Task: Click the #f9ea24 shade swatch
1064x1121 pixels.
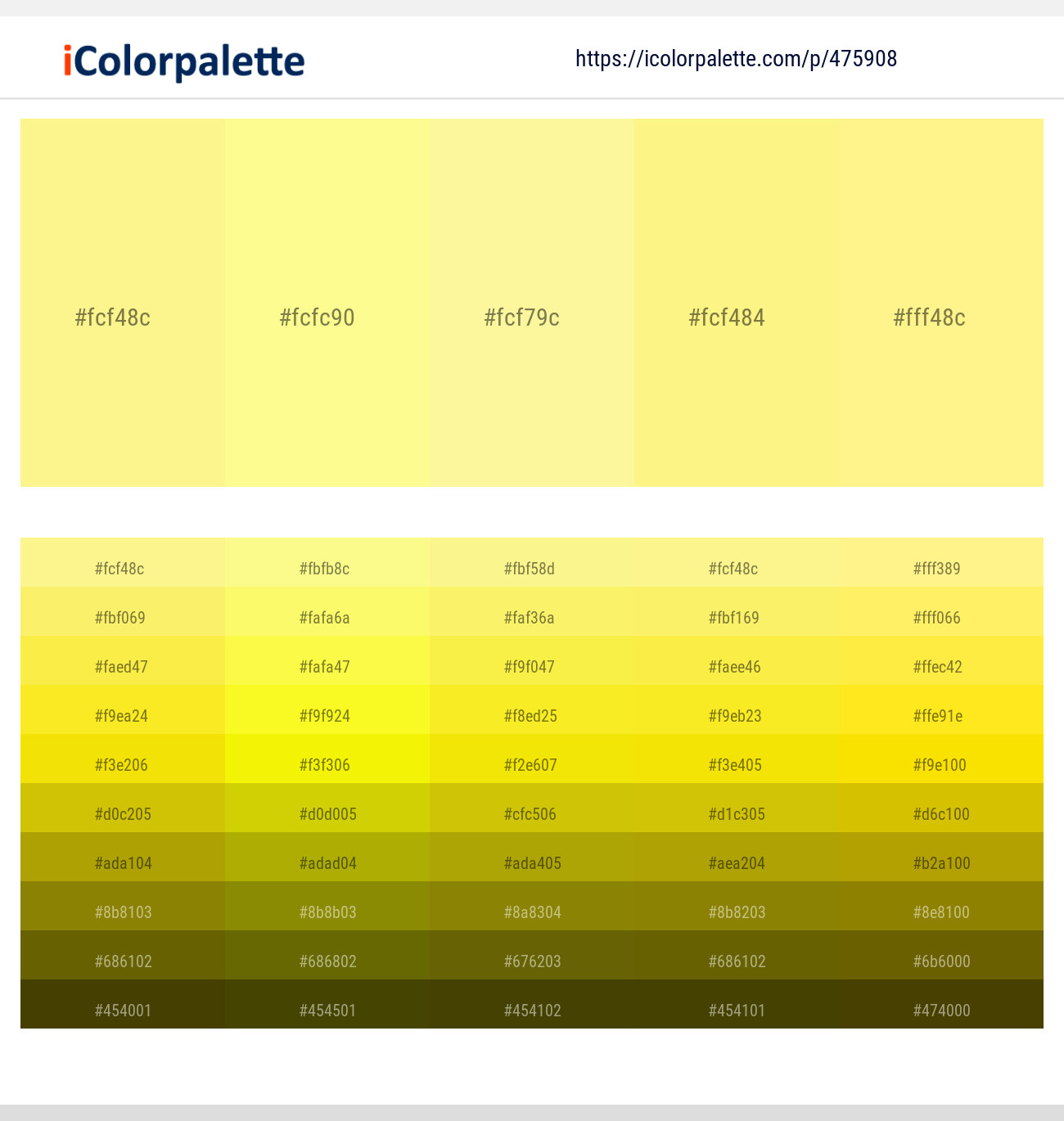Action: [x=123, y=715]
